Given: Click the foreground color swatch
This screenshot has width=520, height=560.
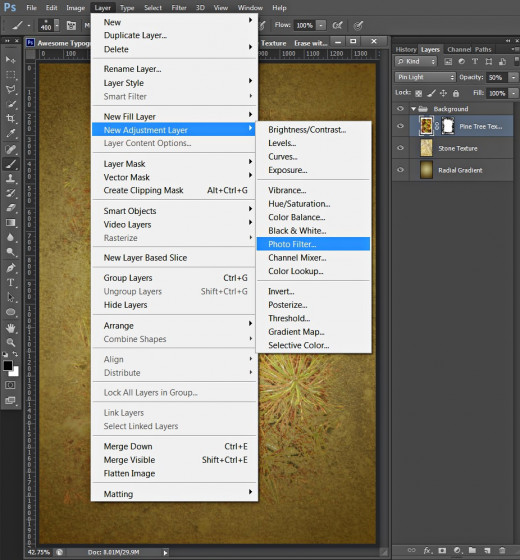Looking at the screenshot, I should pyautogui.click(x=8, y=365).
